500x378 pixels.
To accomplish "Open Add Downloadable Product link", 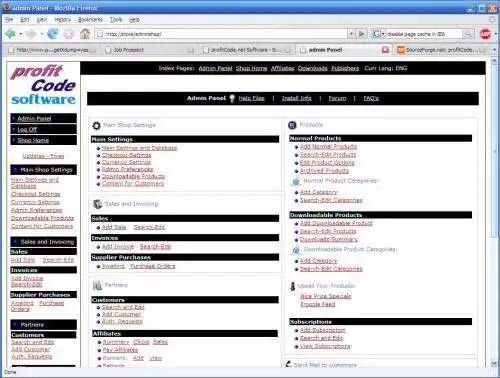I will pos(336,223).
